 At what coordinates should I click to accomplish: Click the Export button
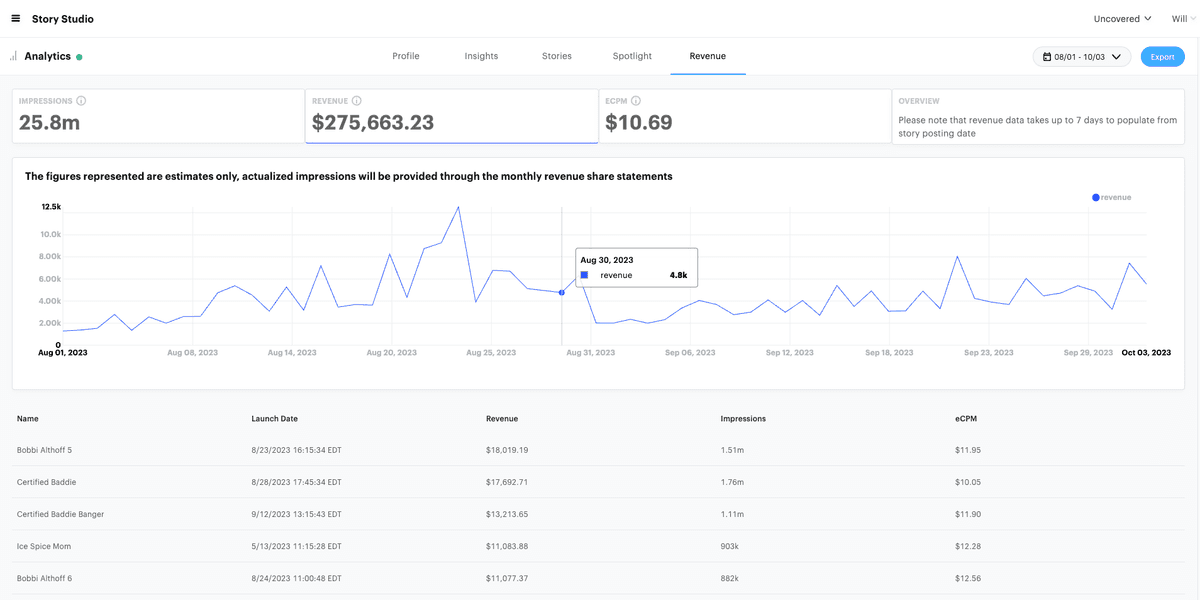[1162, 57]
